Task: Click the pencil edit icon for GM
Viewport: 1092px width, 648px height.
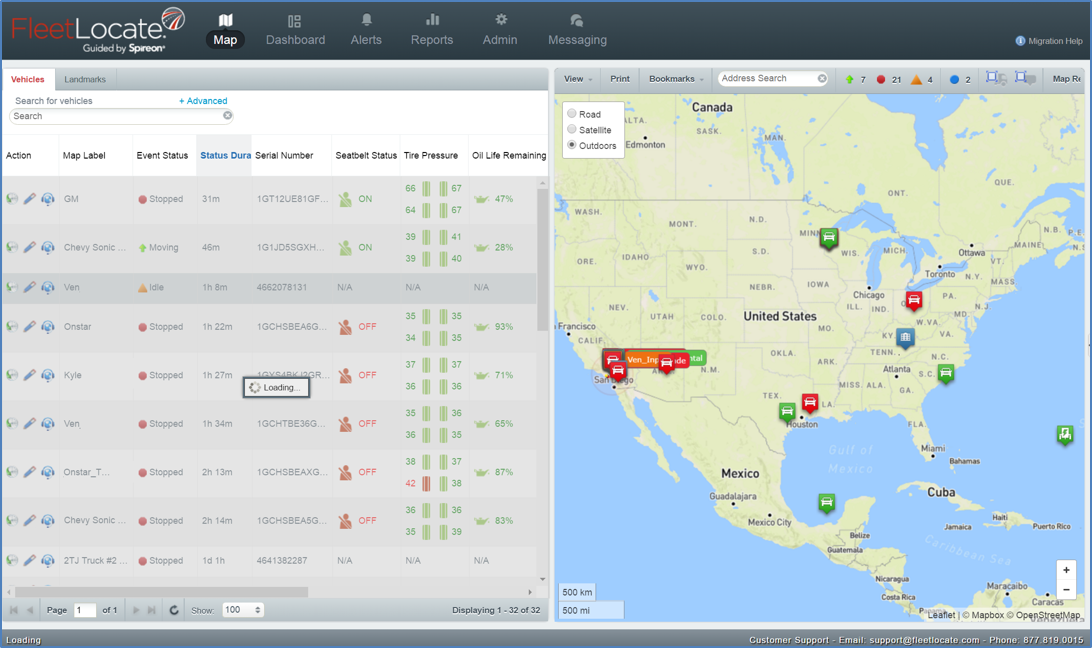Action: [x=30, y=199]
